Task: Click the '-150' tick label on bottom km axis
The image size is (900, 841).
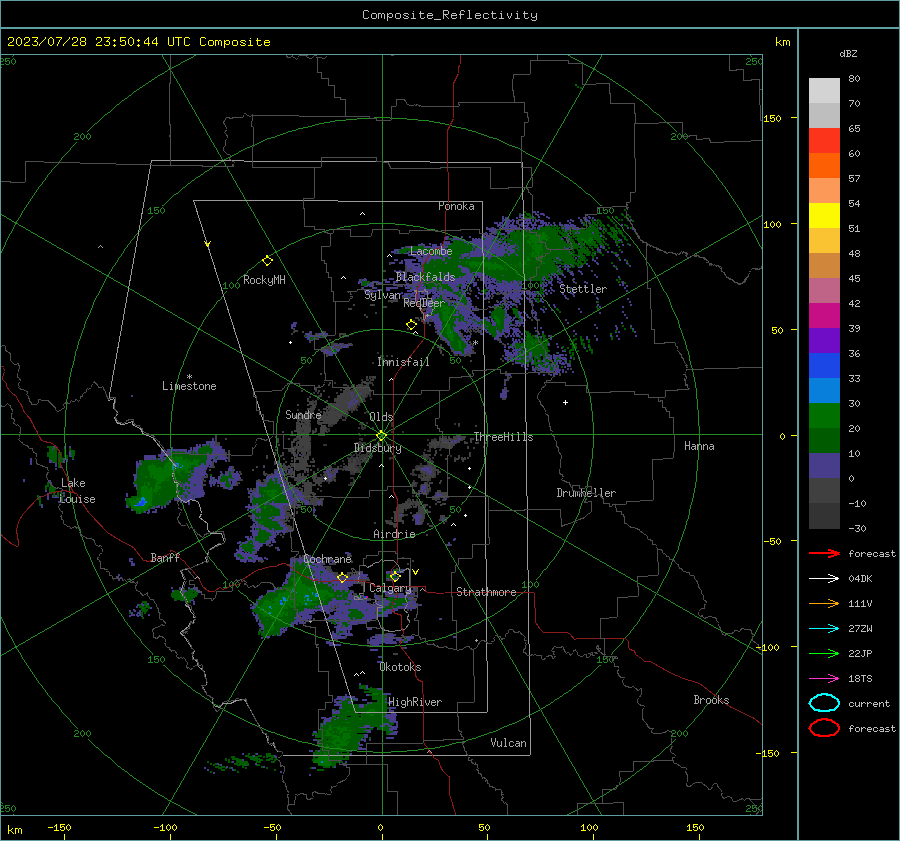Action: click(x=59, y=827)
